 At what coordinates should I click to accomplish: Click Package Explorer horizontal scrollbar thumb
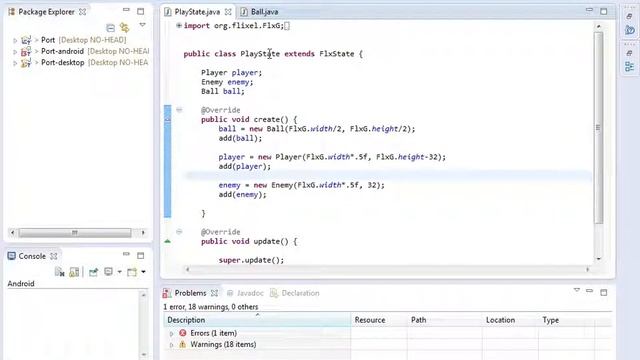(75, 233)
